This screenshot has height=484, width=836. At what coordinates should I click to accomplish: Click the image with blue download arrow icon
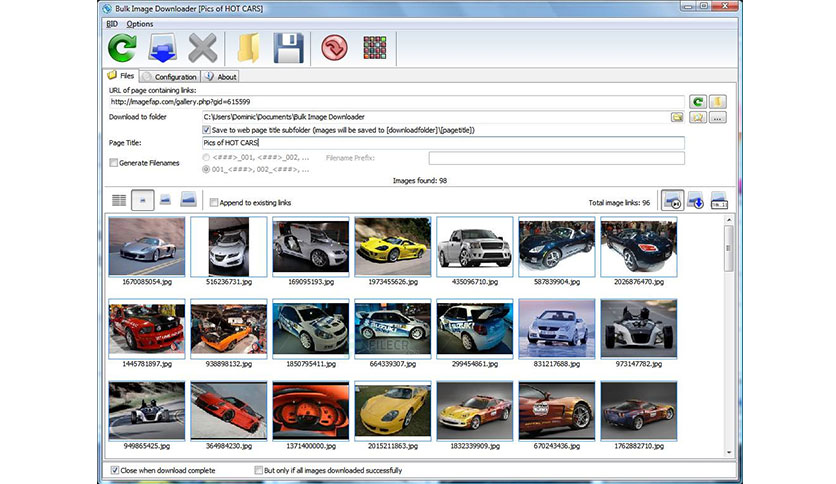695,200
